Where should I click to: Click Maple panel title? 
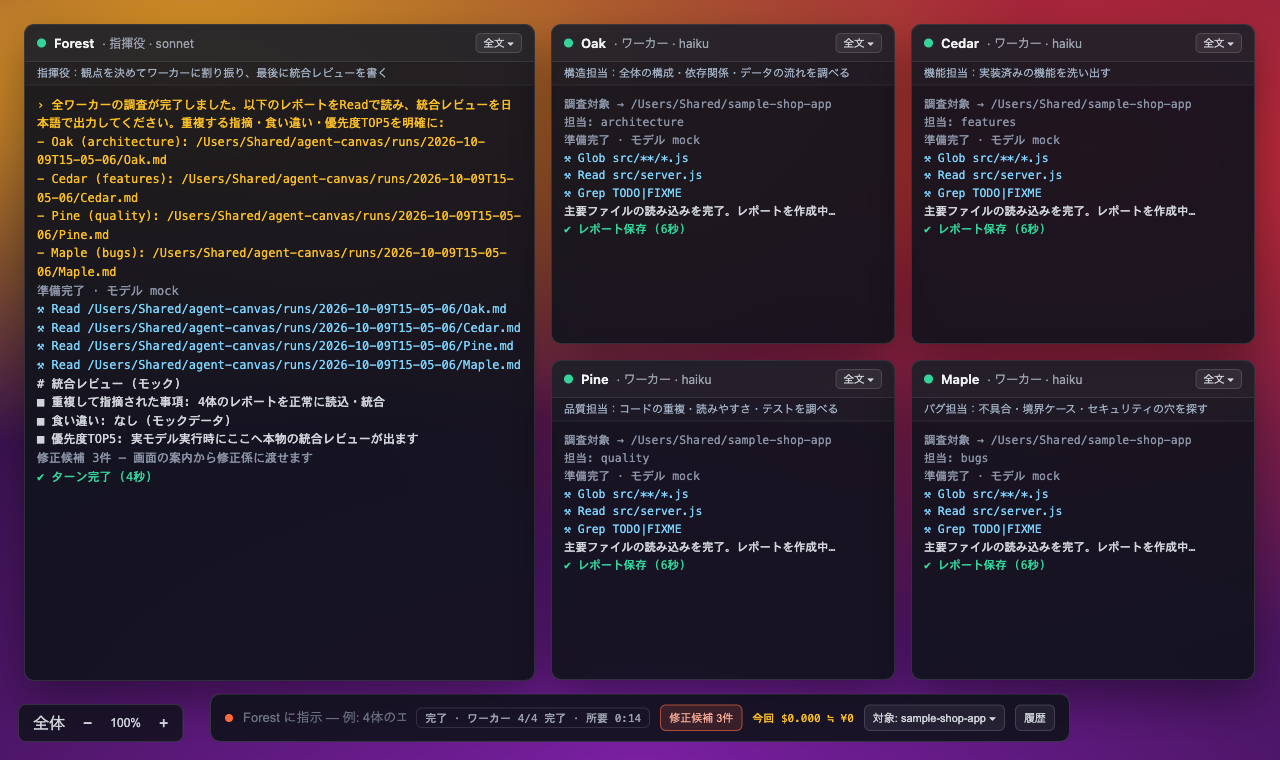coord(960,379)
